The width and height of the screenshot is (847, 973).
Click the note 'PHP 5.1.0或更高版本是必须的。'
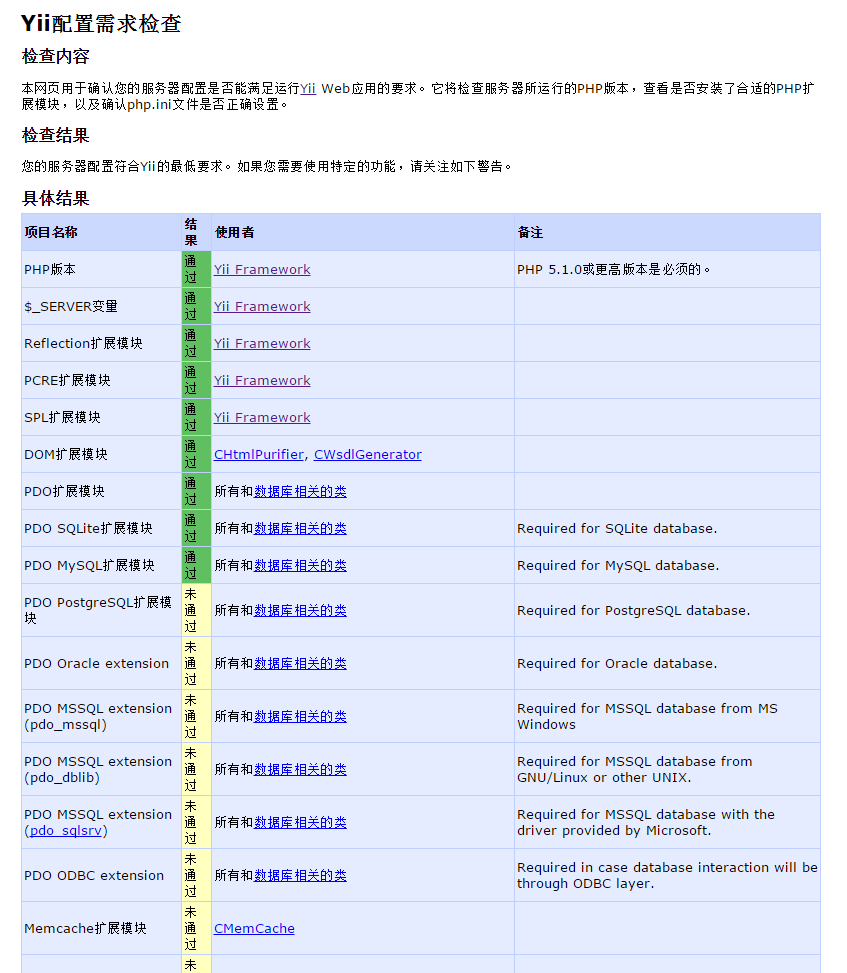click(x=614, y=269)
